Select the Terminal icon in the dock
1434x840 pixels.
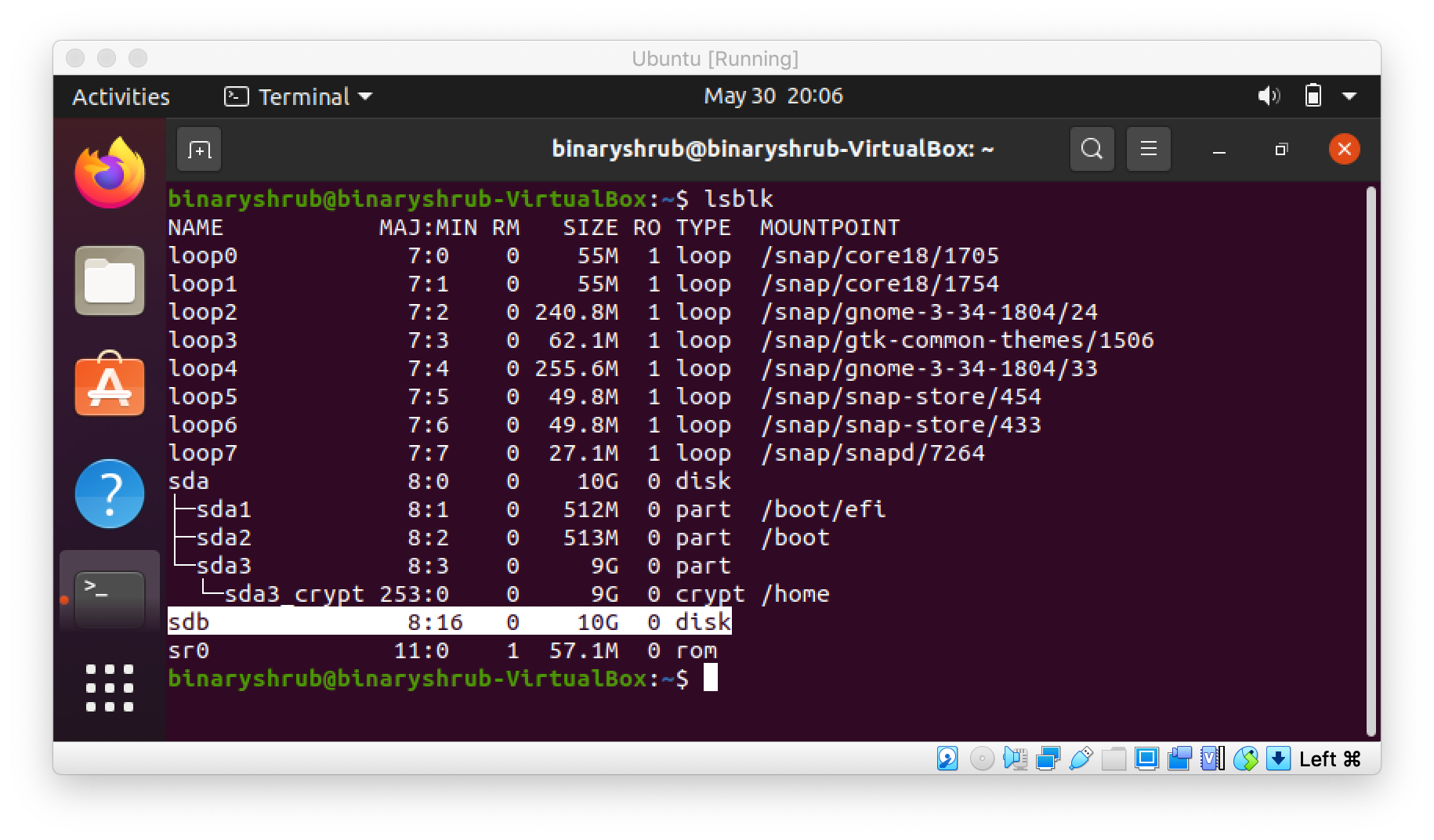click(110, 599)
